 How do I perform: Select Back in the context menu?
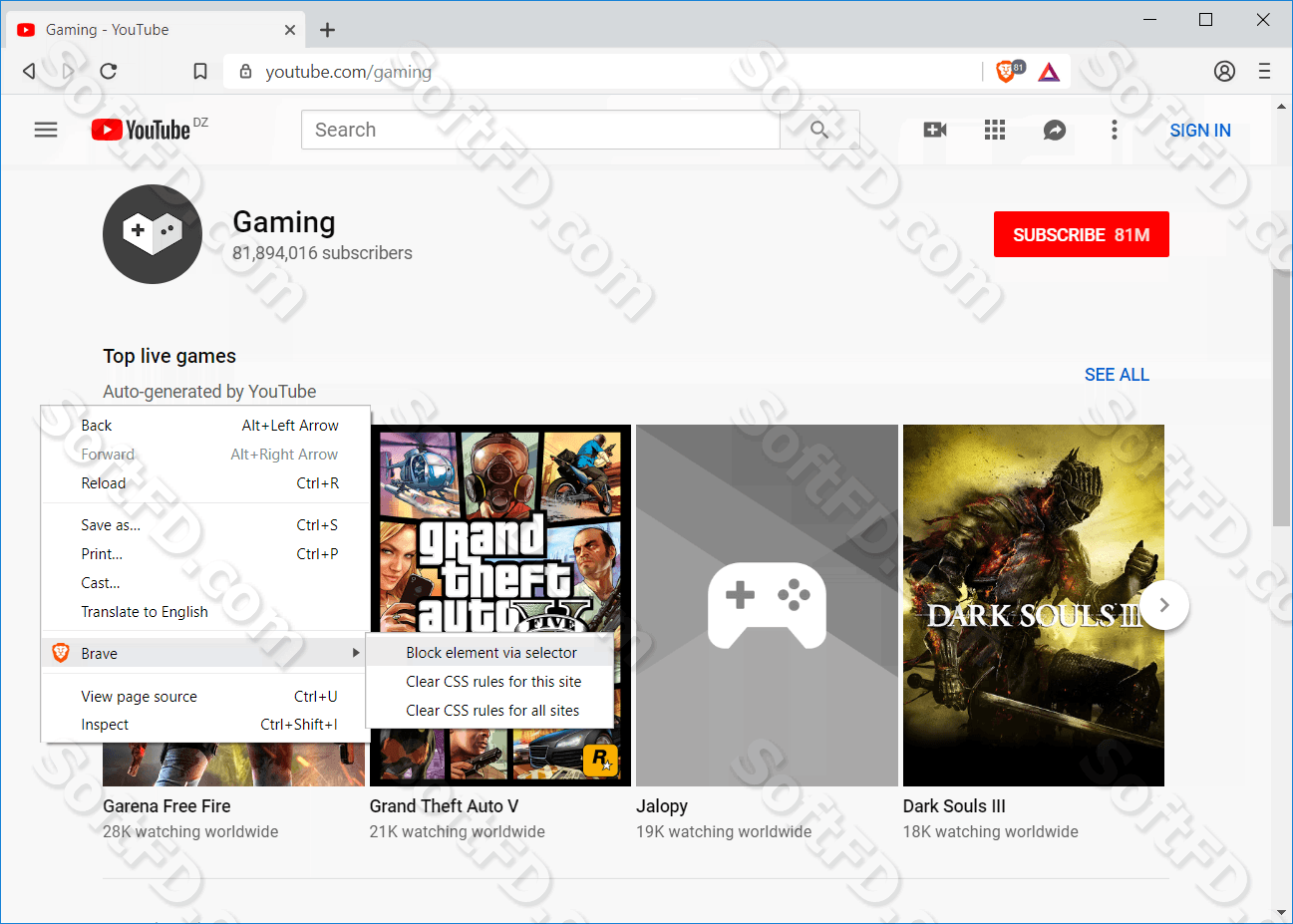coord(205,426)
